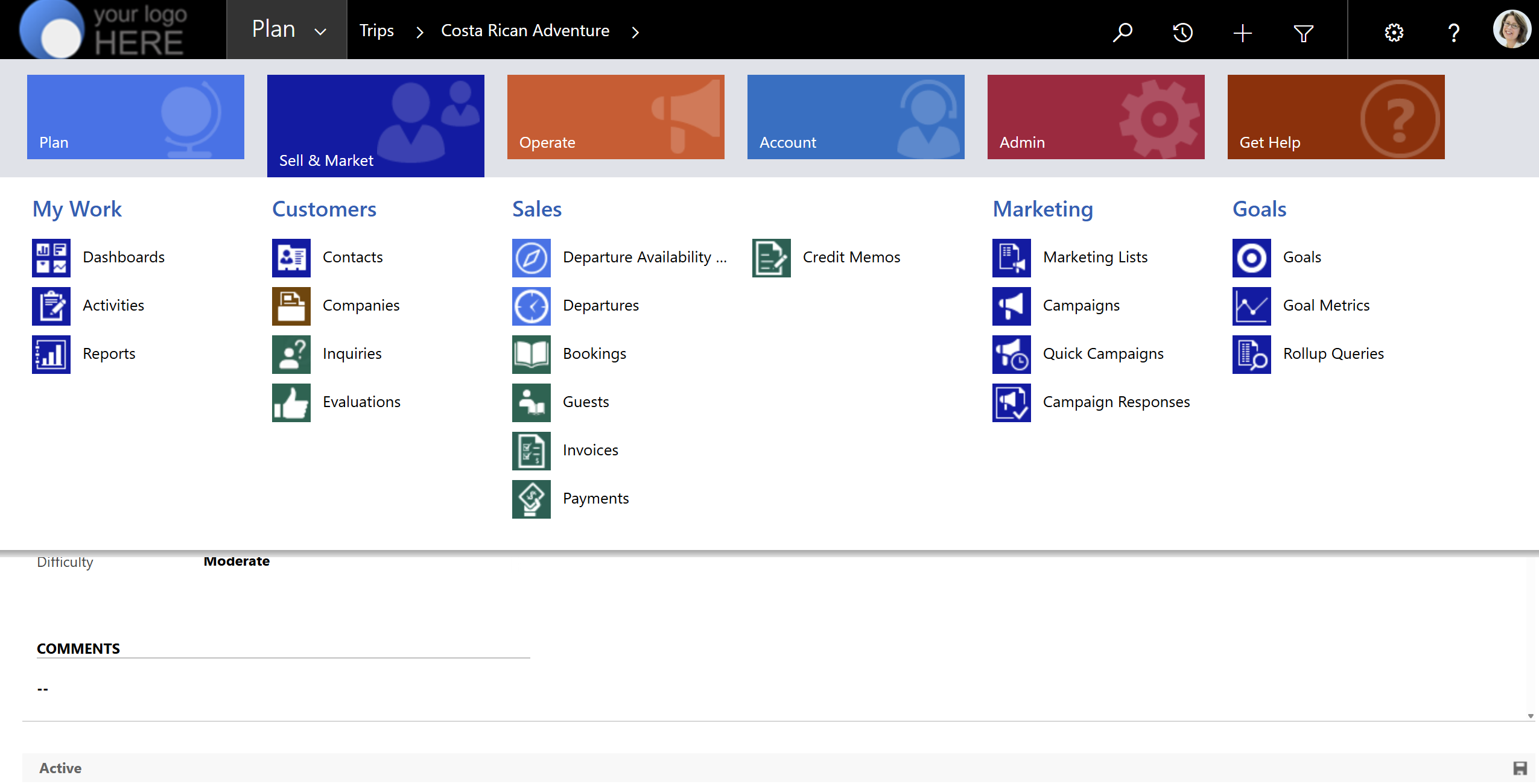Go to Campaign Responses
Screen dimensions: 1539x784
pos(1116,402)
